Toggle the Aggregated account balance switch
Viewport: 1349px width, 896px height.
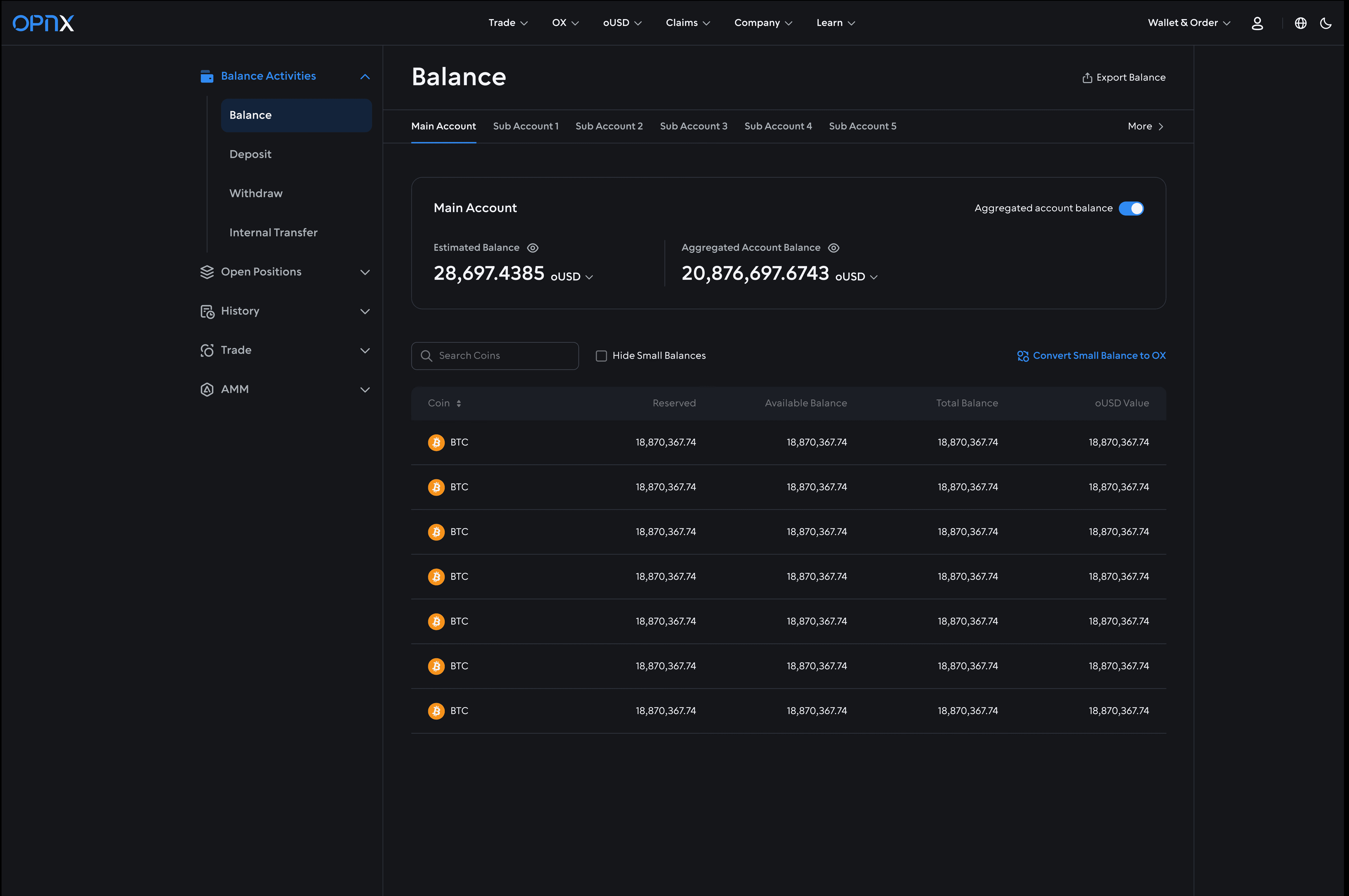(x=1131, y=209)
